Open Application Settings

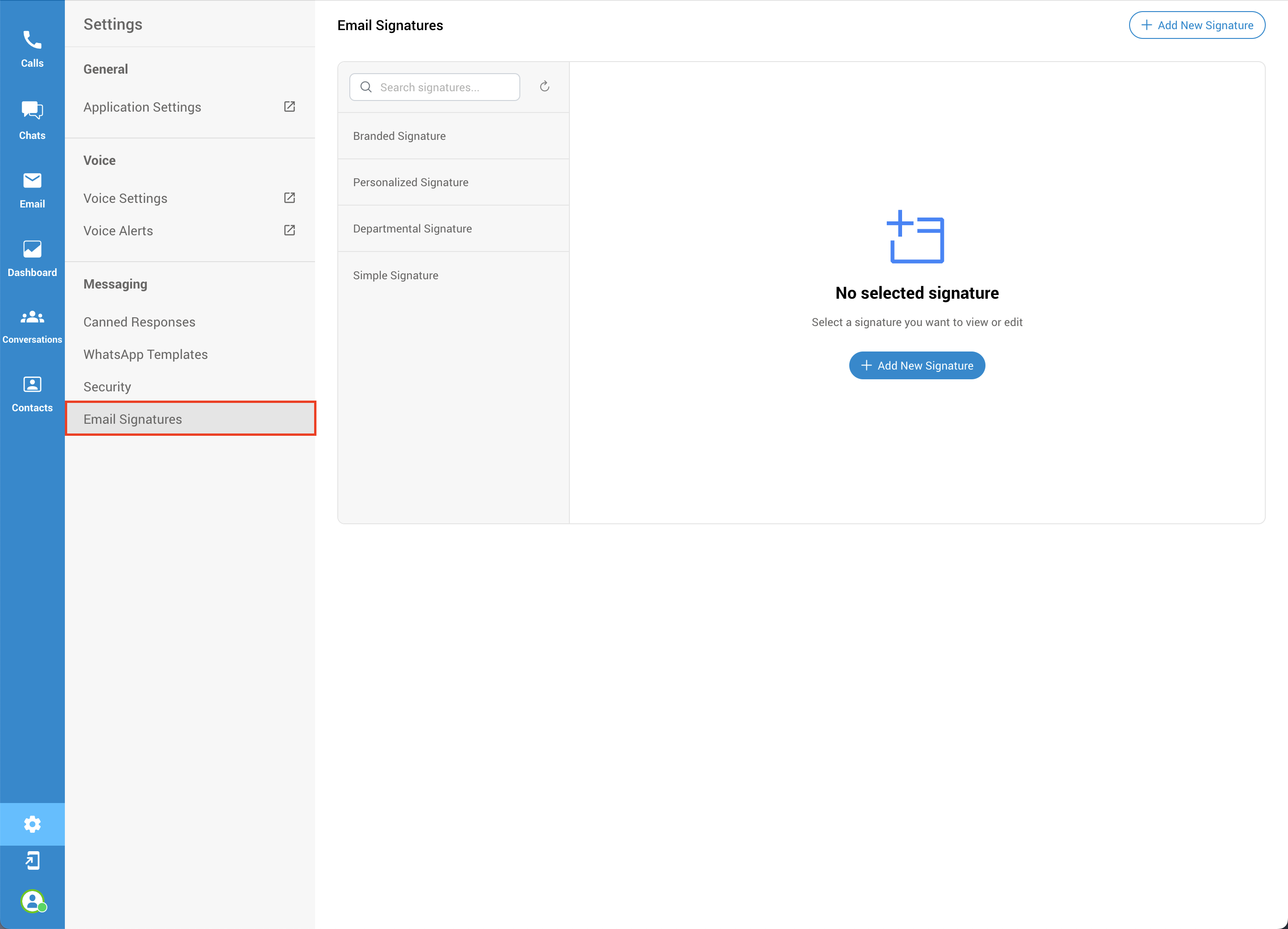(190, 107)
